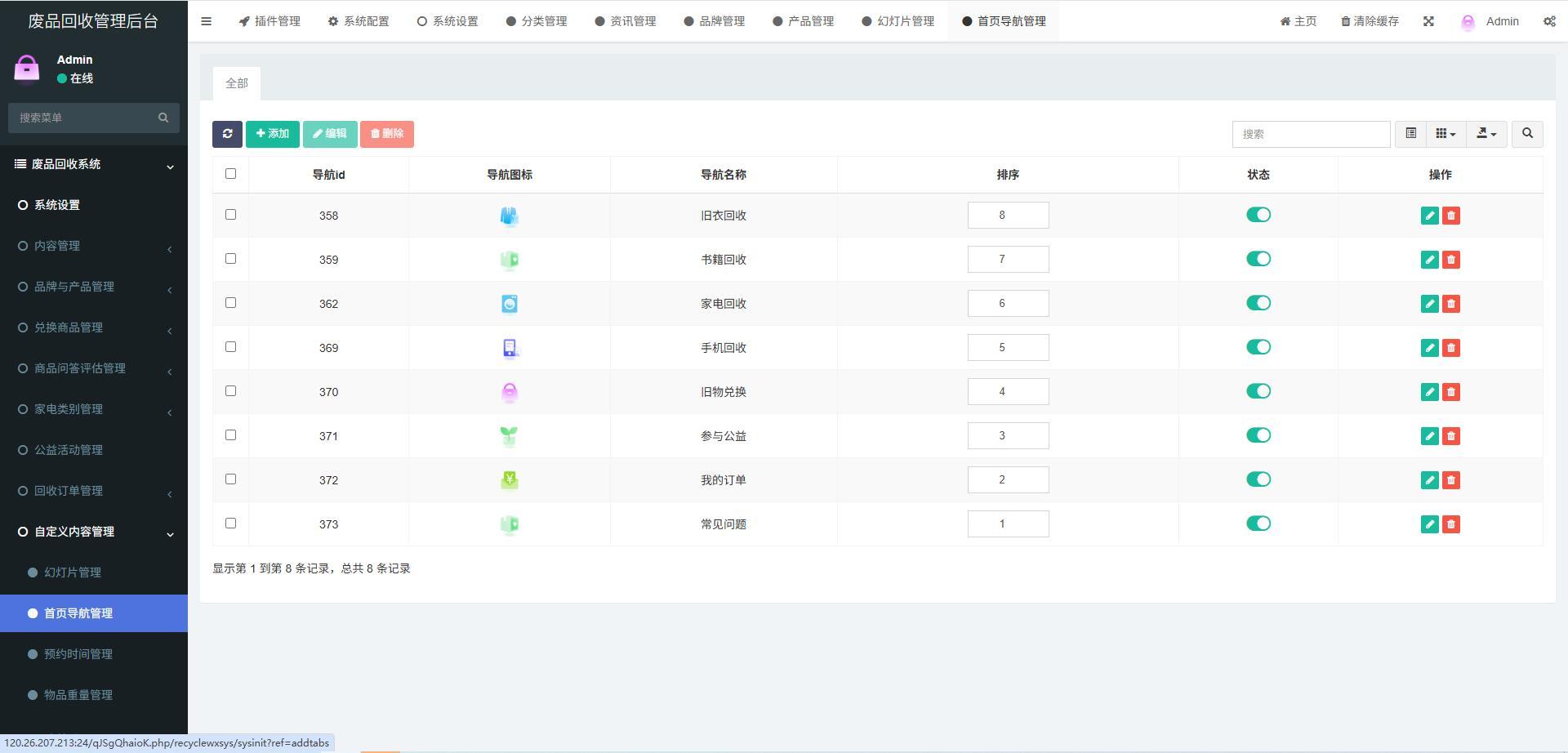The height and width of the screenshot is (753, 1568).
Task: Check the select-all checkbox in table header
Action: coord(230,173)
